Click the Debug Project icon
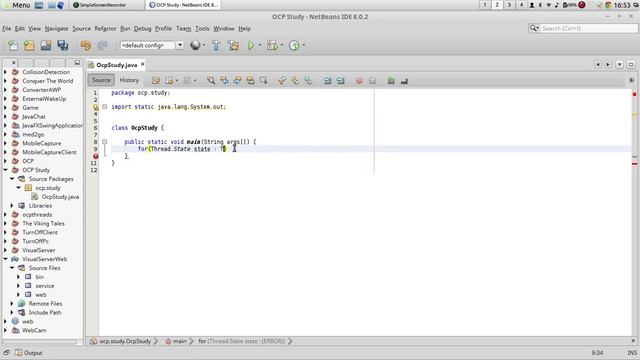Viewport: 640px width, 360px height. point(272,45)
